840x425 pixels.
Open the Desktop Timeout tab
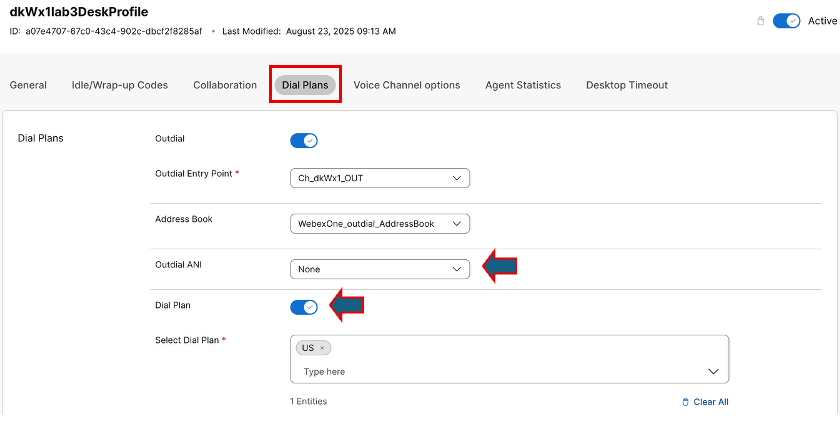tap(627, 85)
